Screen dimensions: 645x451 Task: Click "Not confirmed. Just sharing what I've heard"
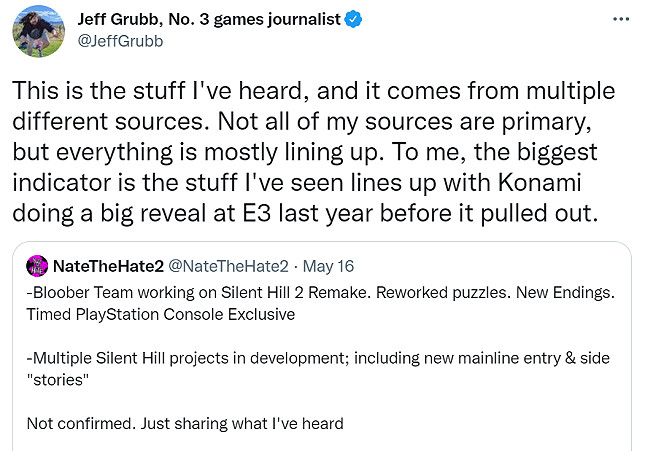pyautogui.click(x=185, y=424)
